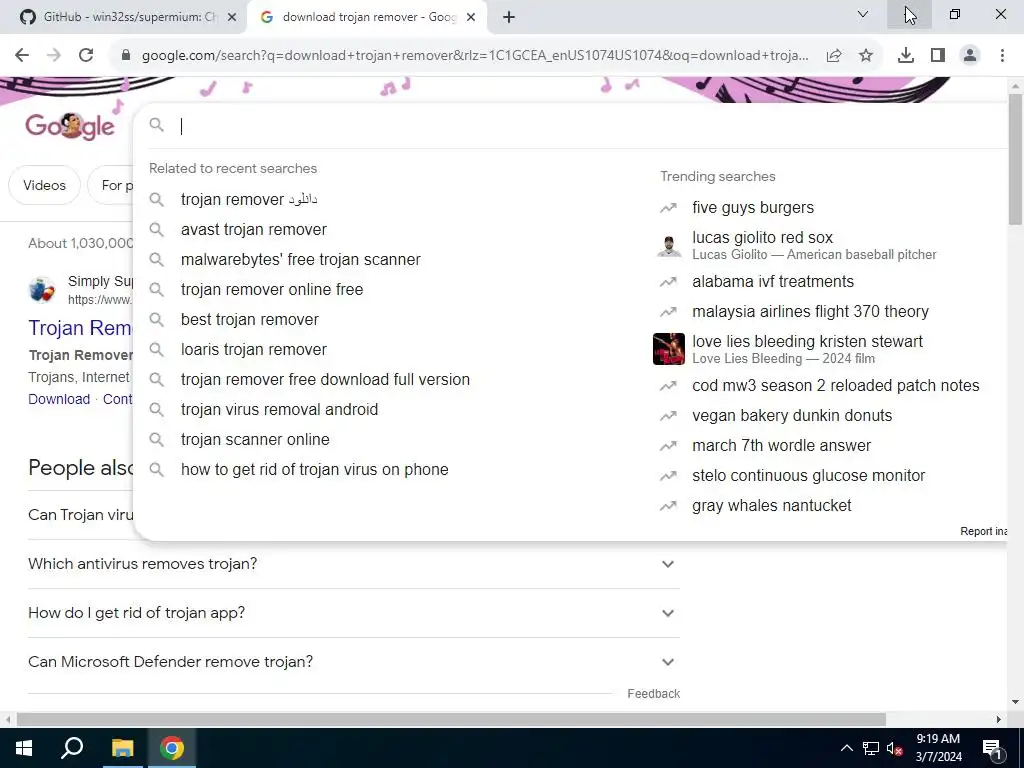Click the network tray icon
The height and width of the screenshot is (768, 1024).
pos(871,748)
